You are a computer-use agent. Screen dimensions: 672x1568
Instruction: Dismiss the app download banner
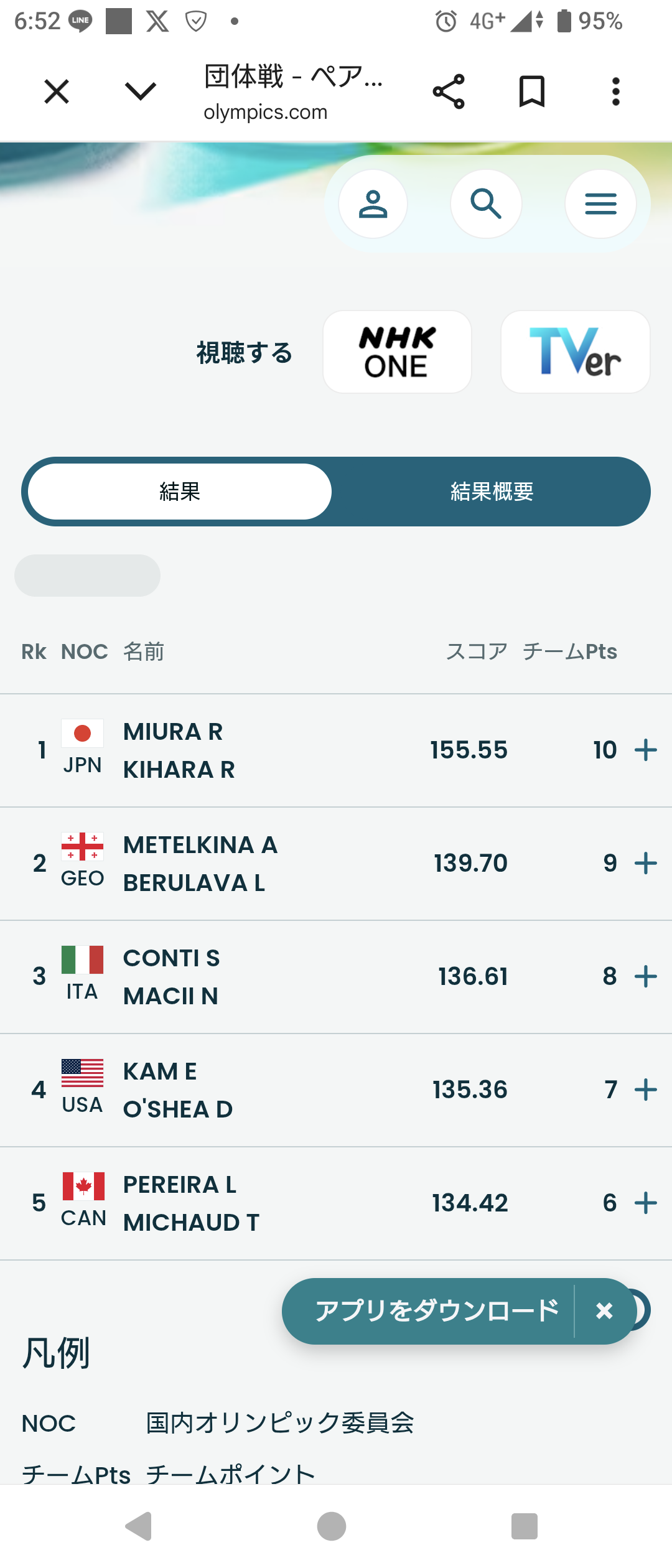604,1312
